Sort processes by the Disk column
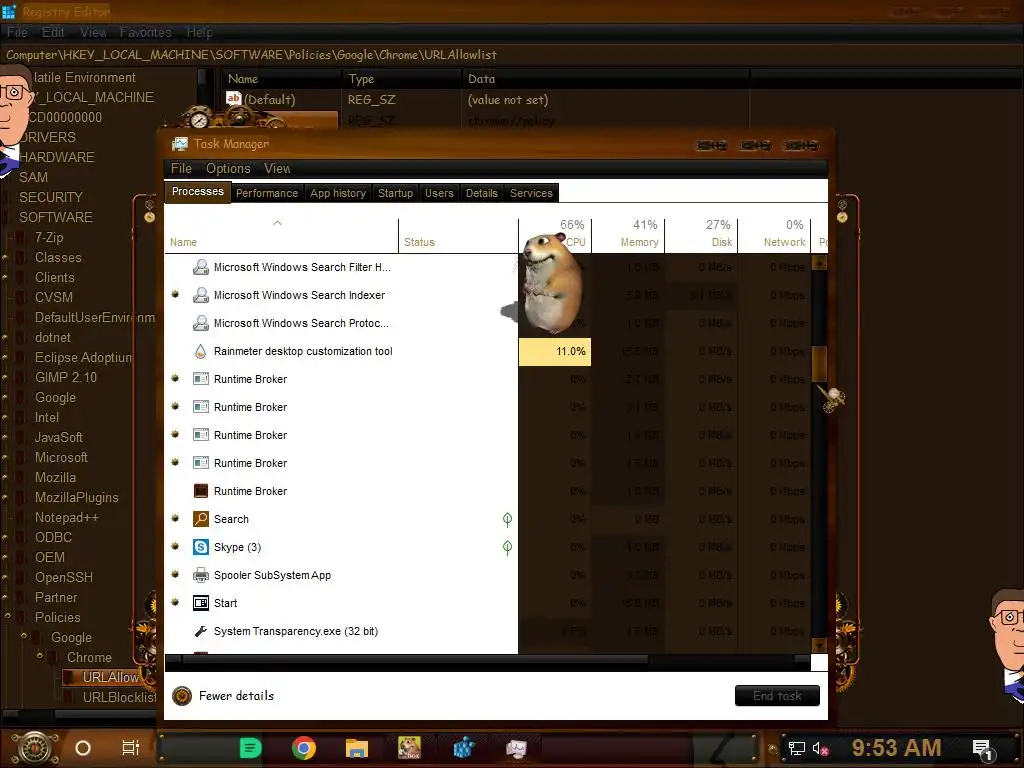 [701, 234]
